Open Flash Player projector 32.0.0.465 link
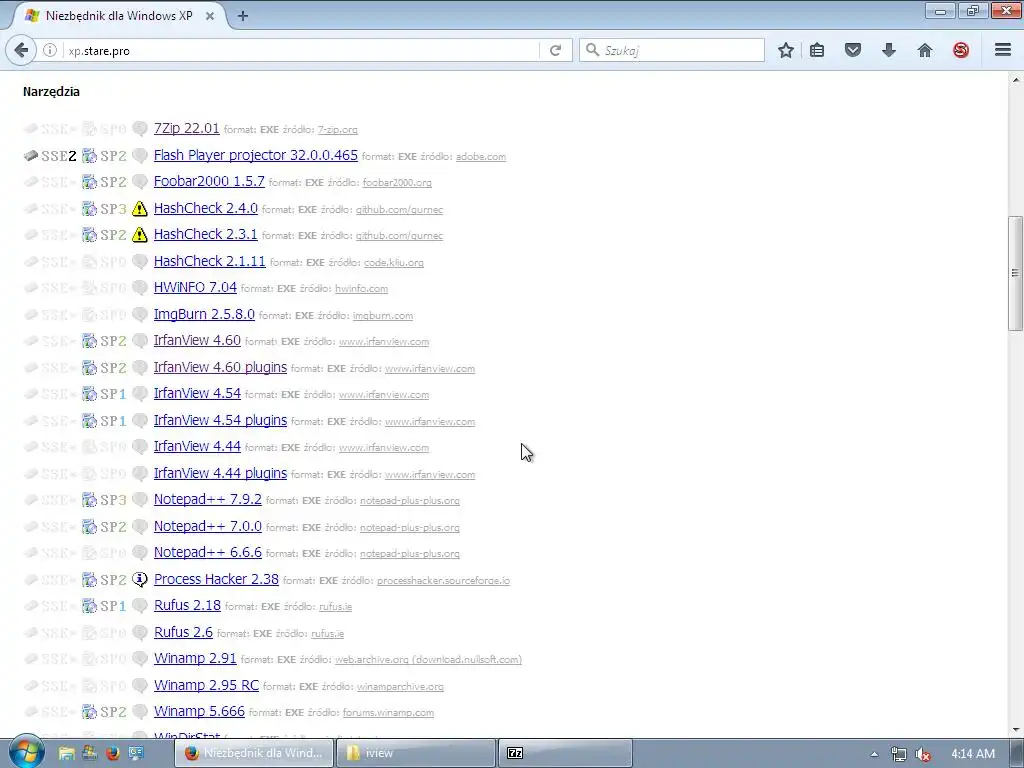The image size is (1024, 768). click(255, 155)
